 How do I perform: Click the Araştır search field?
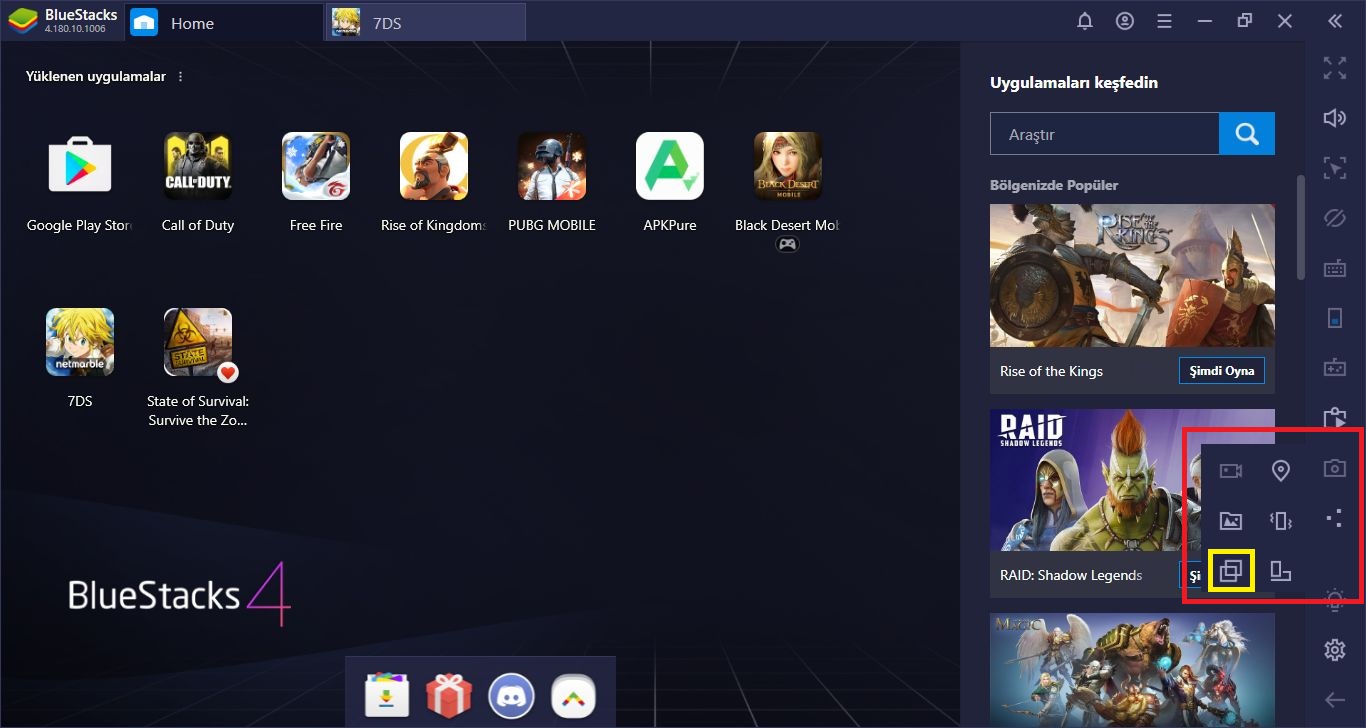[x=1104, y=134]
